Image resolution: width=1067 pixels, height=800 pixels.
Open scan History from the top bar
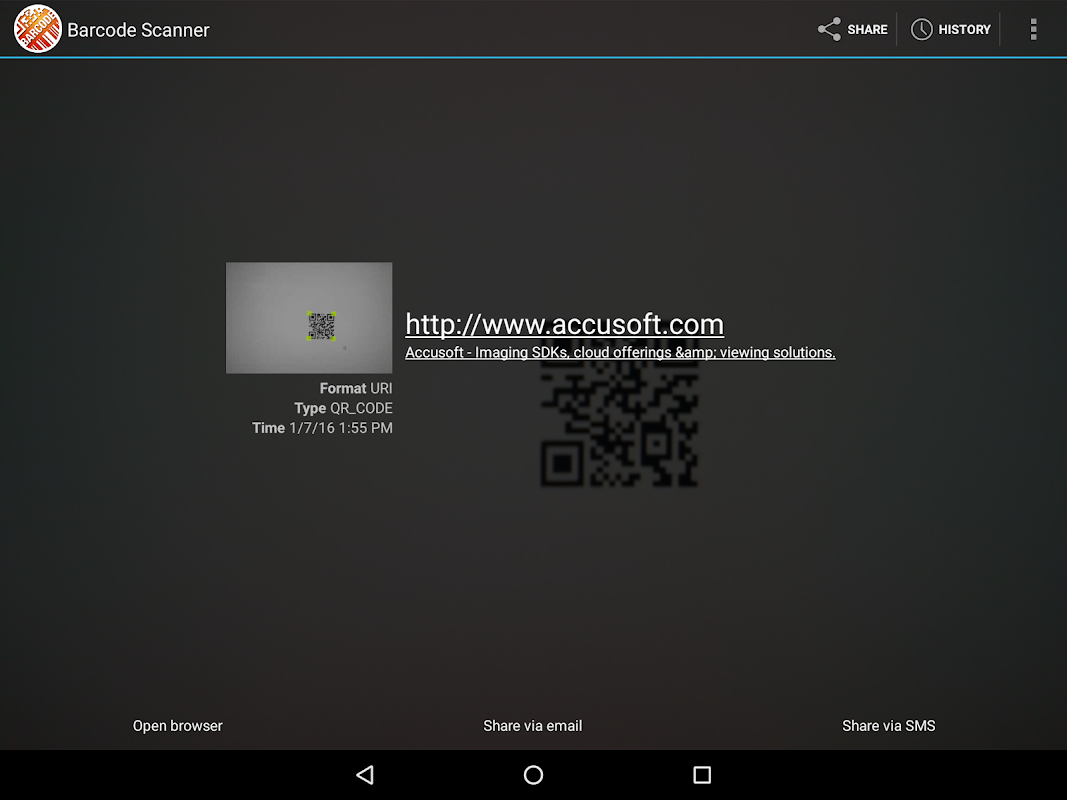click(951, 29)
